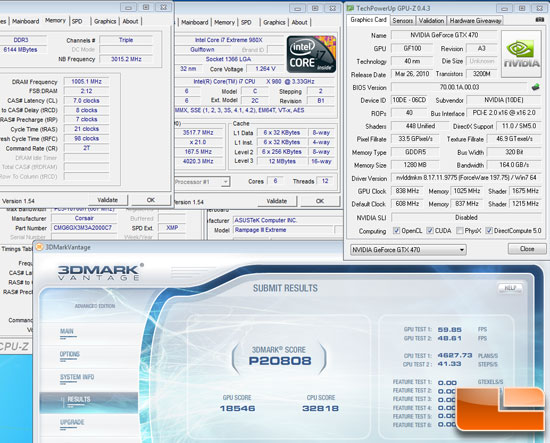Click OK in the middle CPU-Z window
Screen dimensions: 550x443
click(320, 201)
